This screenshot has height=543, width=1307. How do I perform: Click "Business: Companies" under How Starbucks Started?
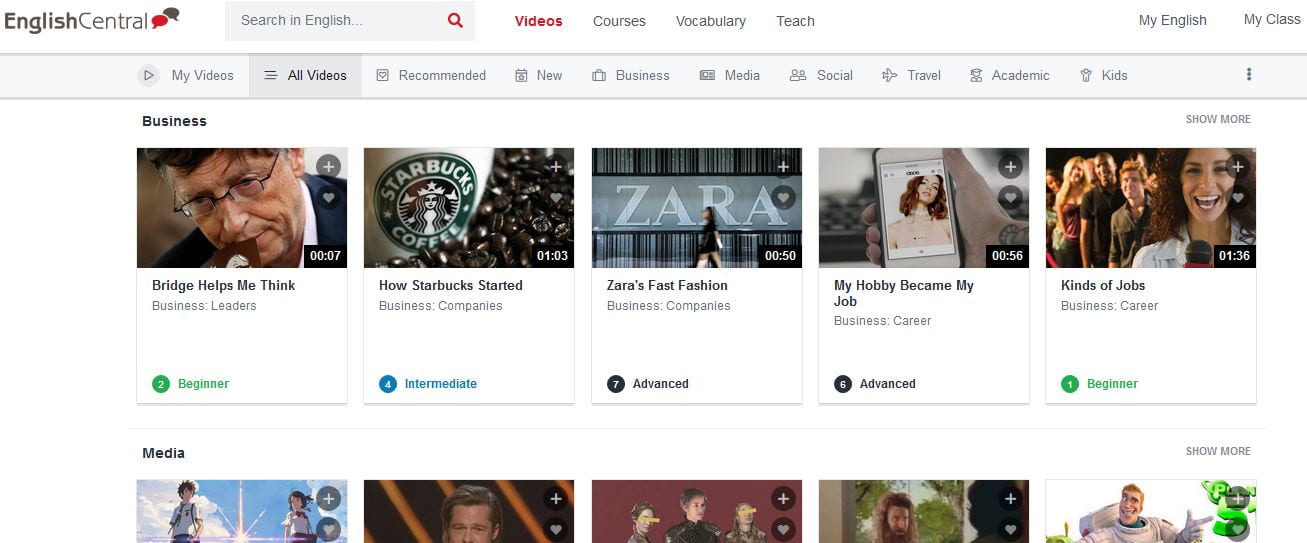[441, 306]
